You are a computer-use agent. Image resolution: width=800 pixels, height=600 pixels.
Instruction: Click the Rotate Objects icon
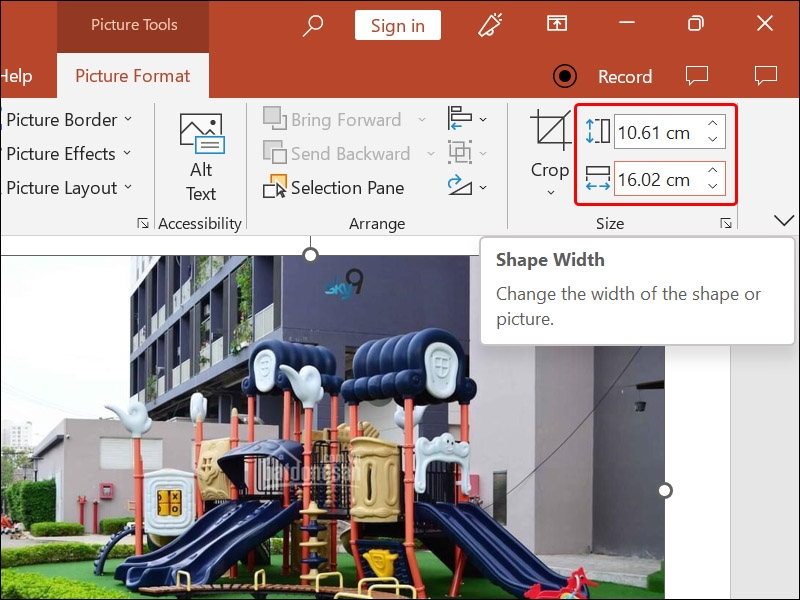462,187
